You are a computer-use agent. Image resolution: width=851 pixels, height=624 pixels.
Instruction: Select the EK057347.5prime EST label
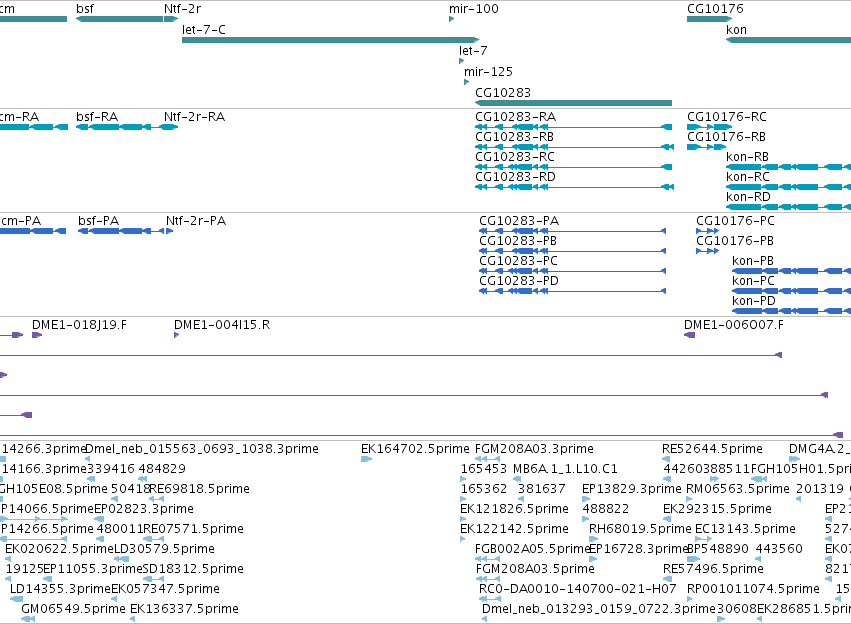tap(166, 589)
